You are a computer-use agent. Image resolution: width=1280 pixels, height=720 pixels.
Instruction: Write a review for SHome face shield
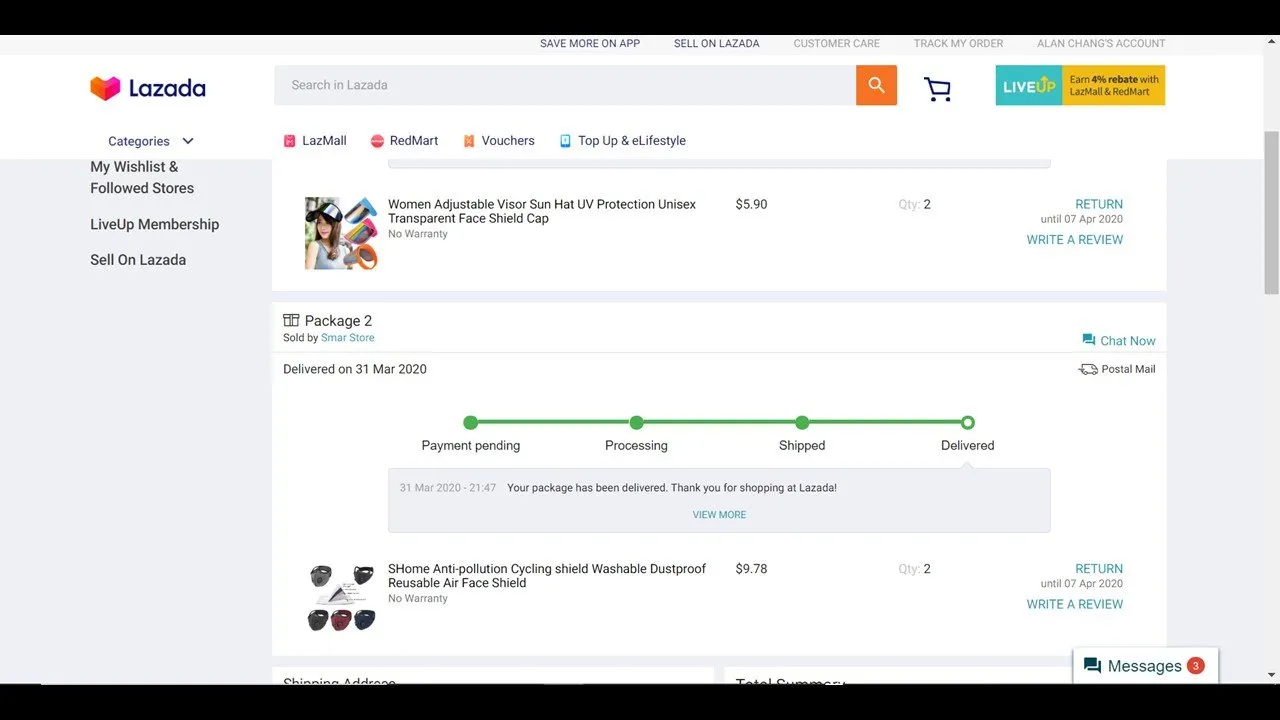pos(1074,604)
